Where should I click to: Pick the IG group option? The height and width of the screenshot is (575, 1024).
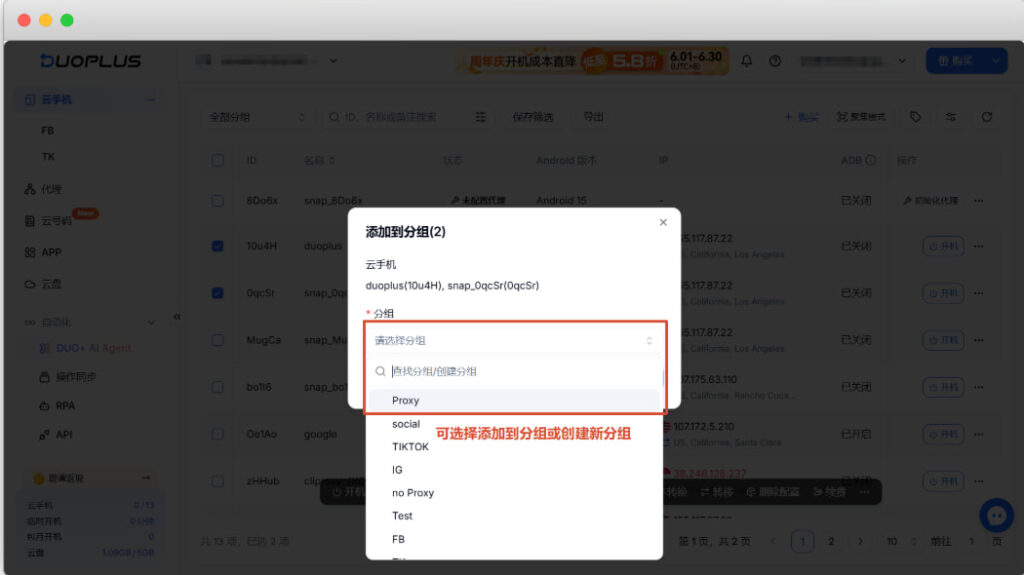[x=515, y=470]
